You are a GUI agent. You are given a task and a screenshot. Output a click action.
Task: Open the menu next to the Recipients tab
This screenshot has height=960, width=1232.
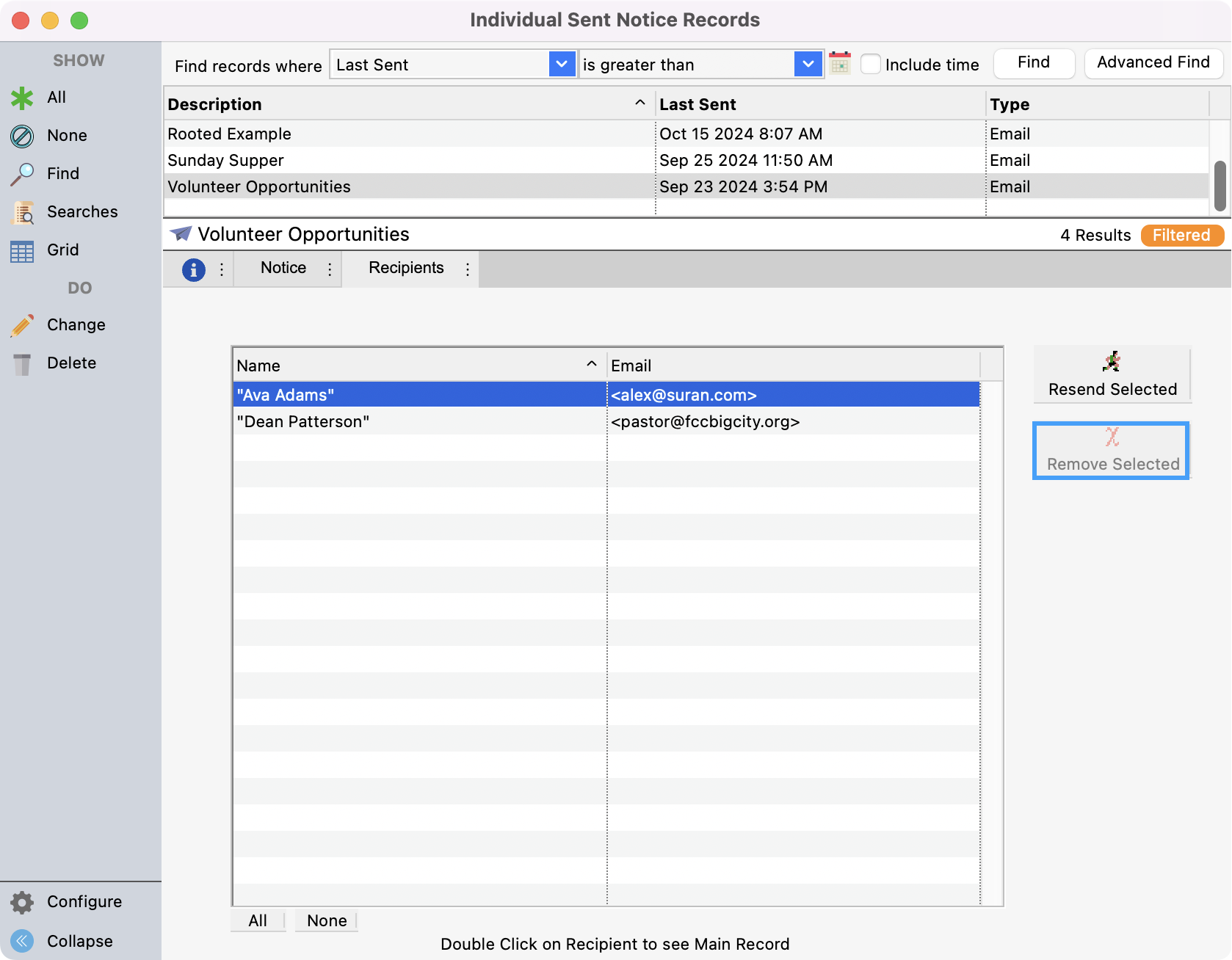[468, 269]
